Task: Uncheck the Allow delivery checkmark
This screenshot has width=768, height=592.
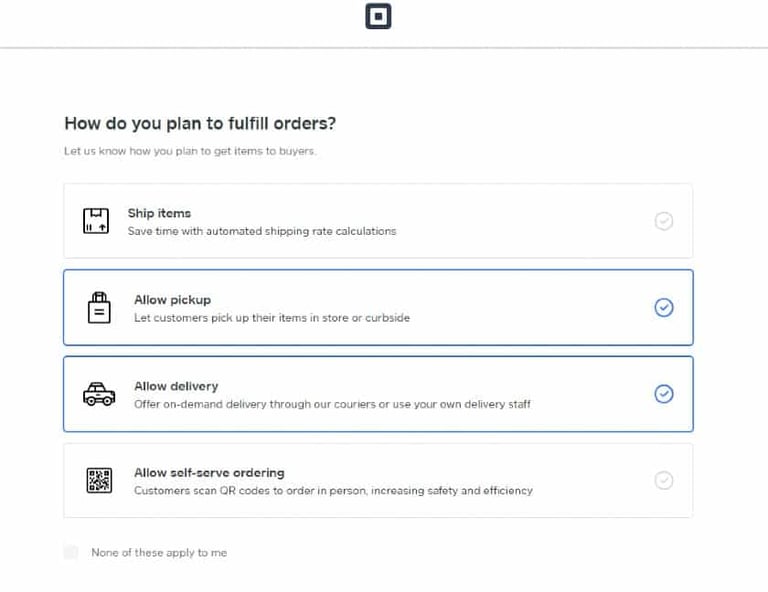Action: click(x=663, y=394)
